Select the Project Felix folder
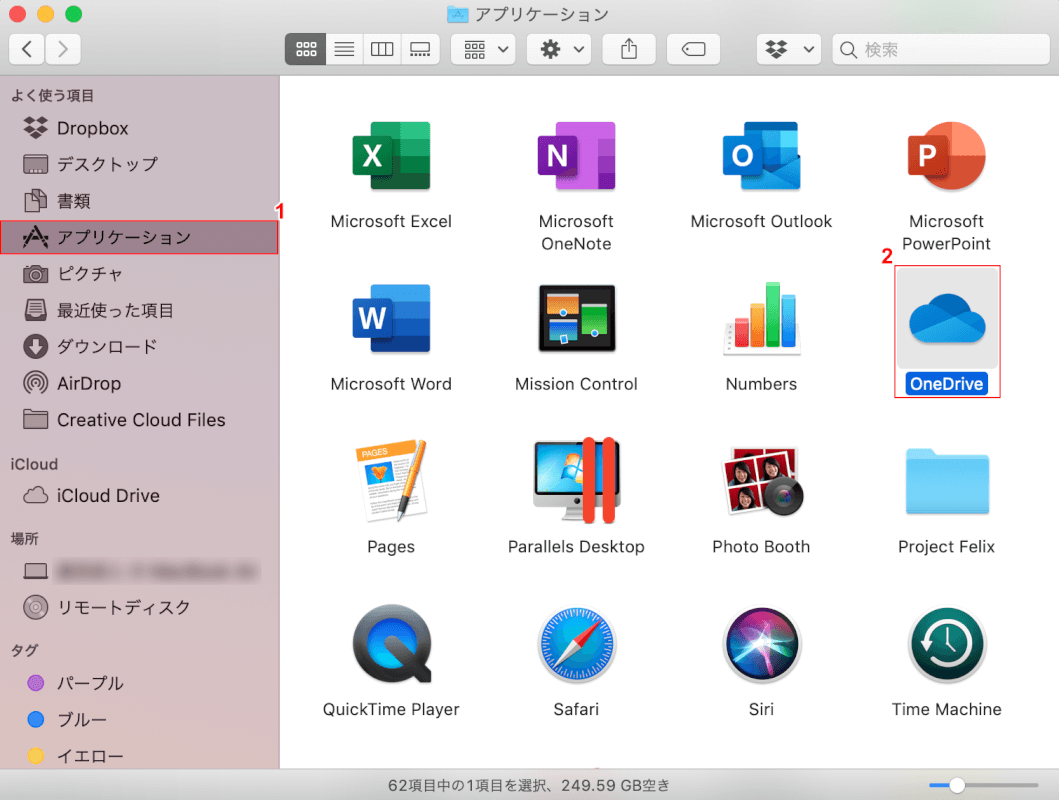 pyautogui.click(x=946, y=481)
